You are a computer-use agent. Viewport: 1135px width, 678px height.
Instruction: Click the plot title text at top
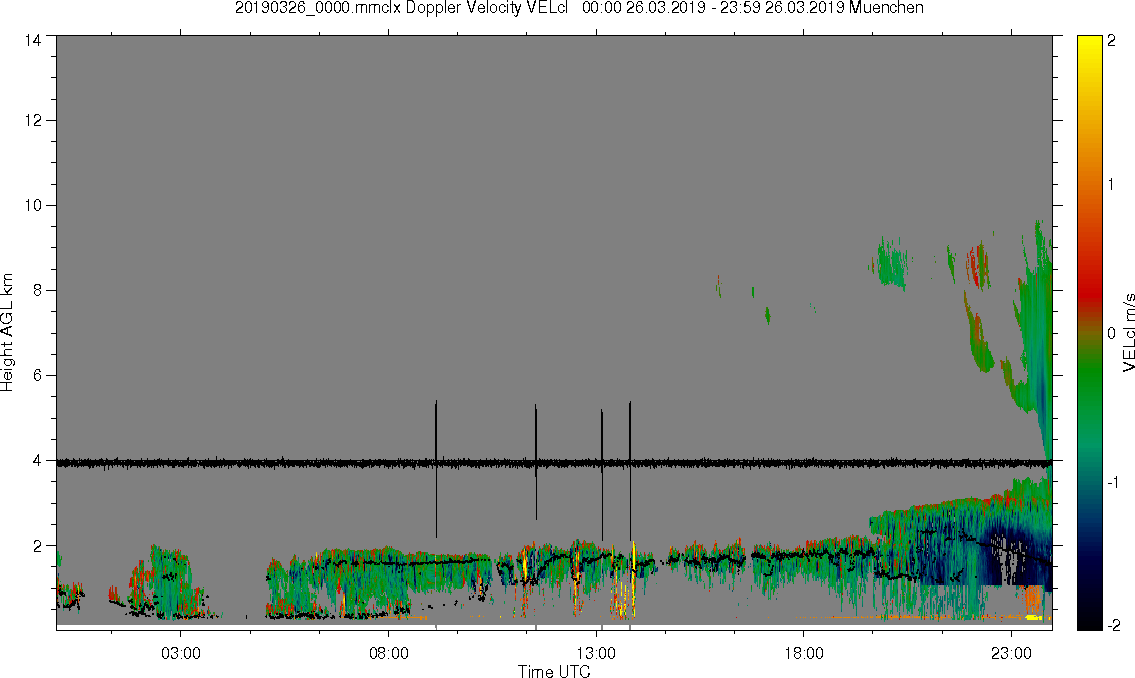579,8
